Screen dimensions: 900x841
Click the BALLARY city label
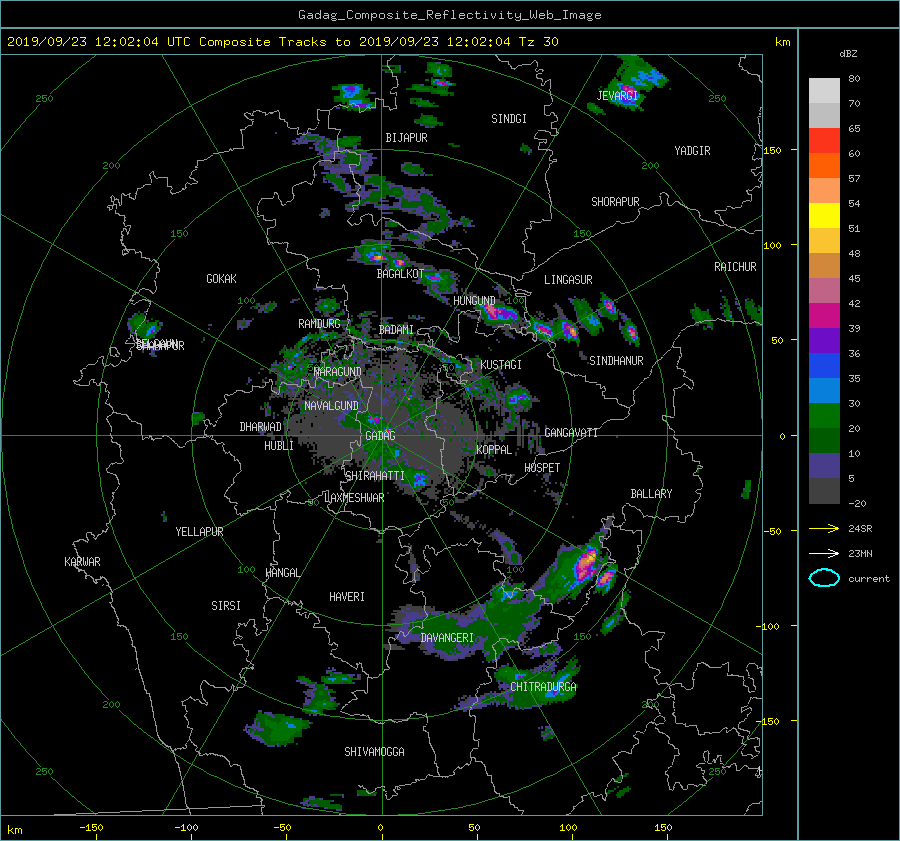(651, 494)
